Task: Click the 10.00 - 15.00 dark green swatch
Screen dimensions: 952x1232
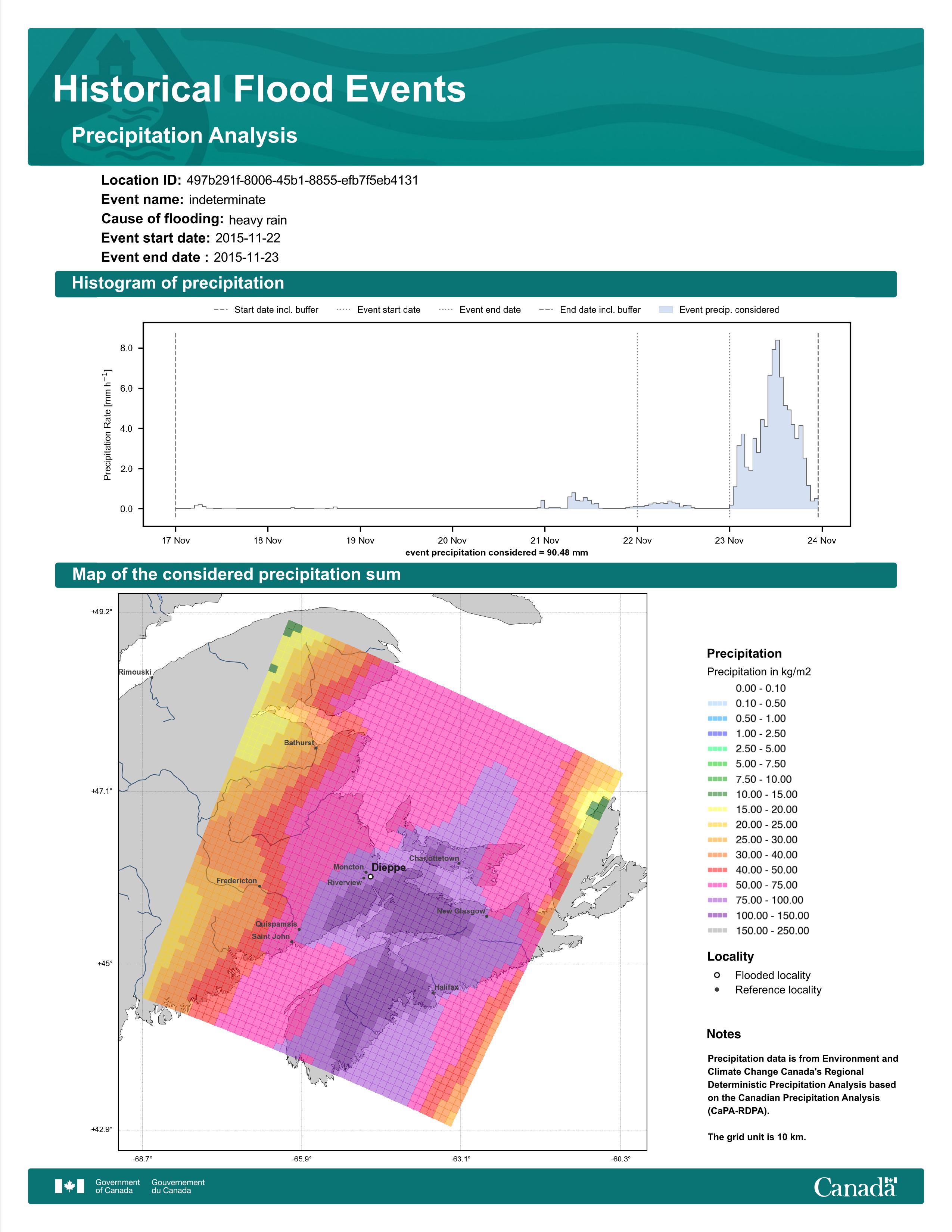Action: coord(718,794)
